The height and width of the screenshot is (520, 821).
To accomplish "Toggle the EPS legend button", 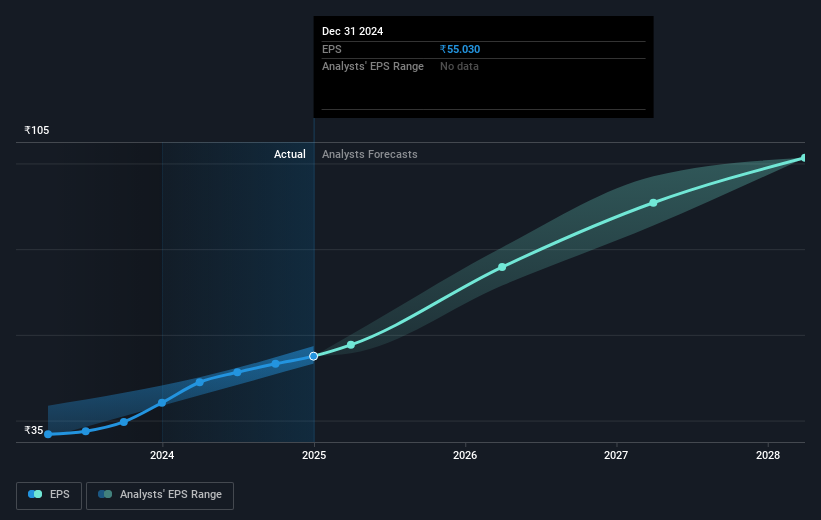I will (x=49, y=495).
